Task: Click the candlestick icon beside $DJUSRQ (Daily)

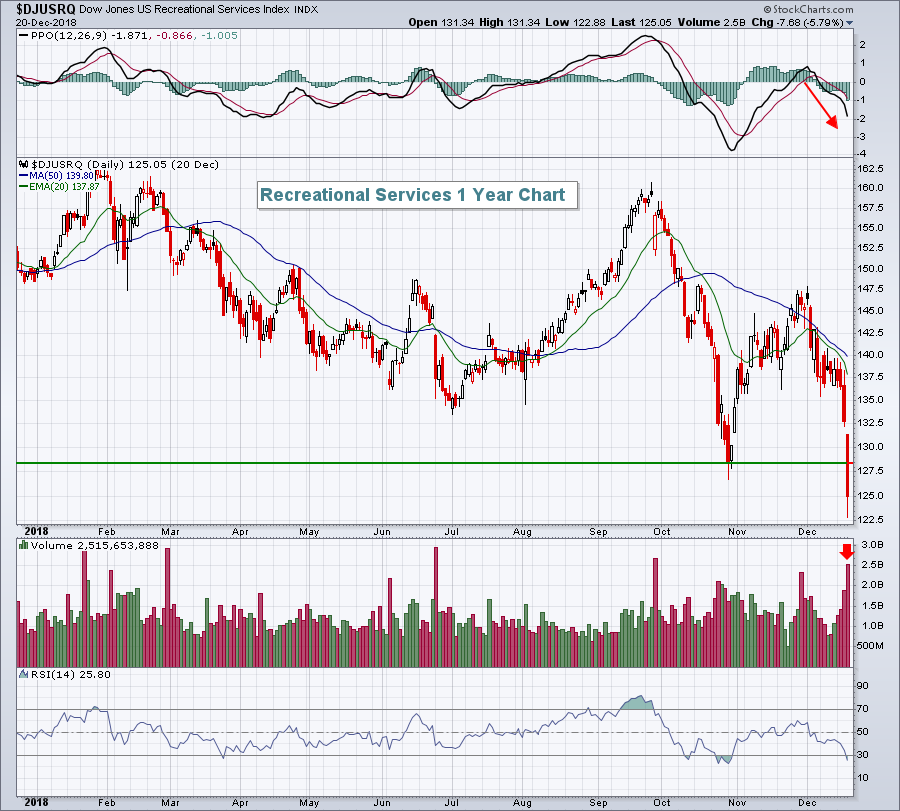Action: 24,165
